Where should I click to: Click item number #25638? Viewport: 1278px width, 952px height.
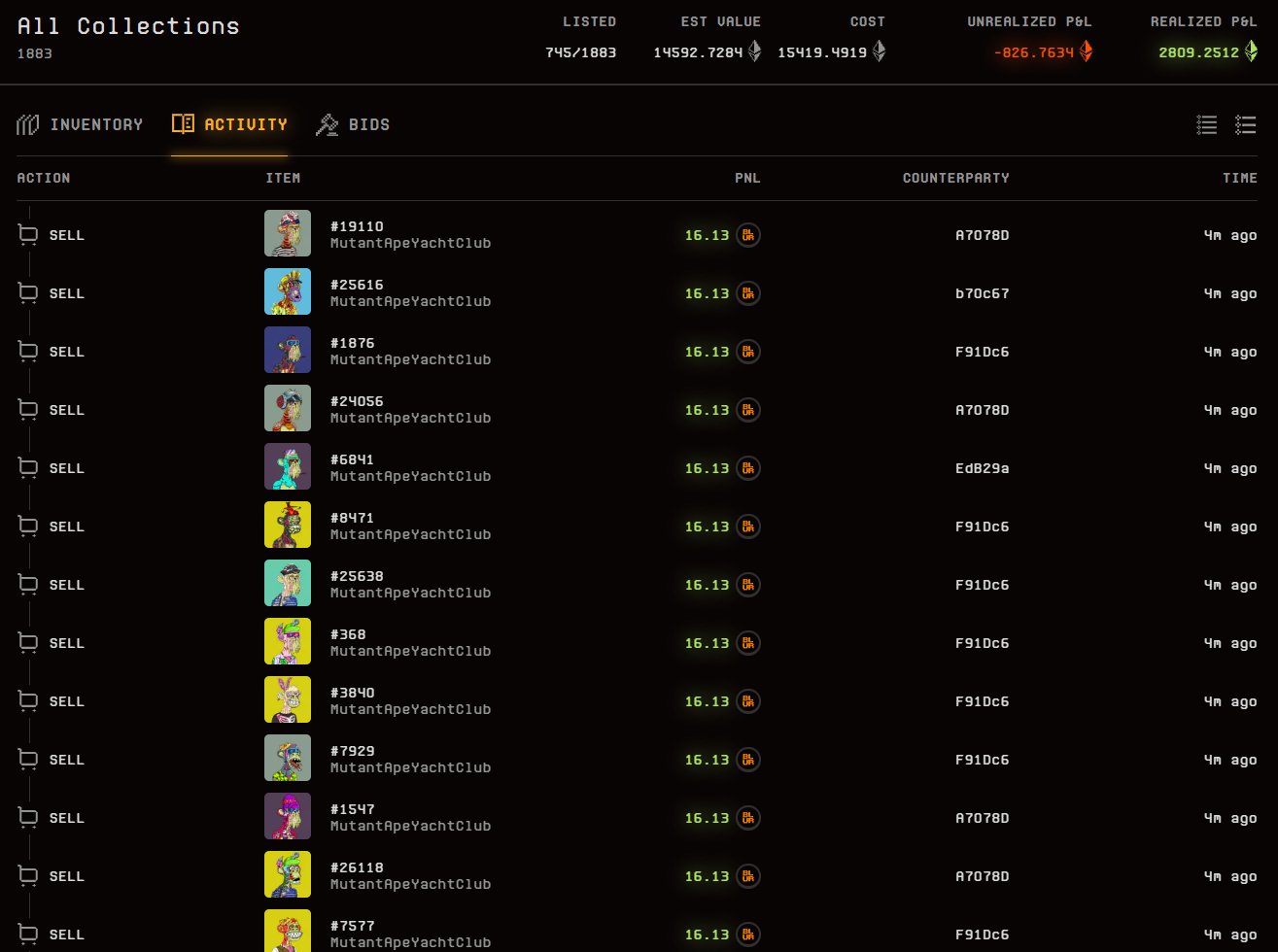[x=357, y=576]
